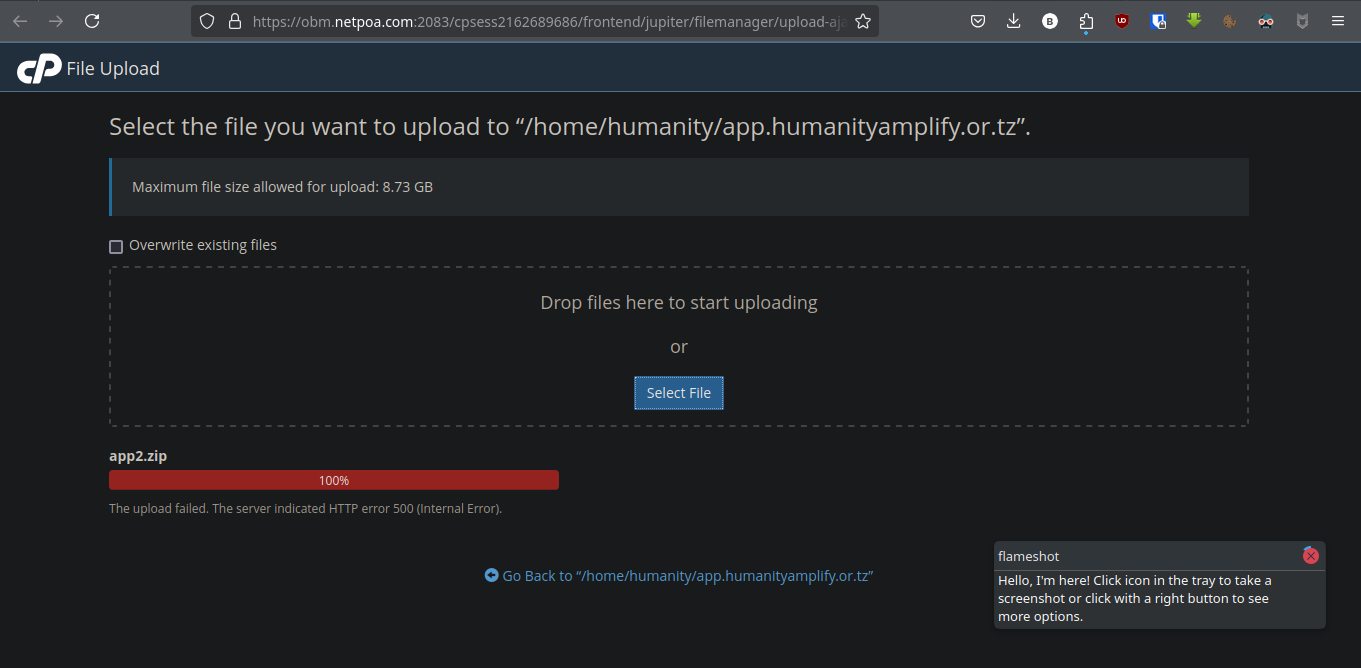Click the green download arrow extension
The image size is (1361, 668).
point(1193,21)
